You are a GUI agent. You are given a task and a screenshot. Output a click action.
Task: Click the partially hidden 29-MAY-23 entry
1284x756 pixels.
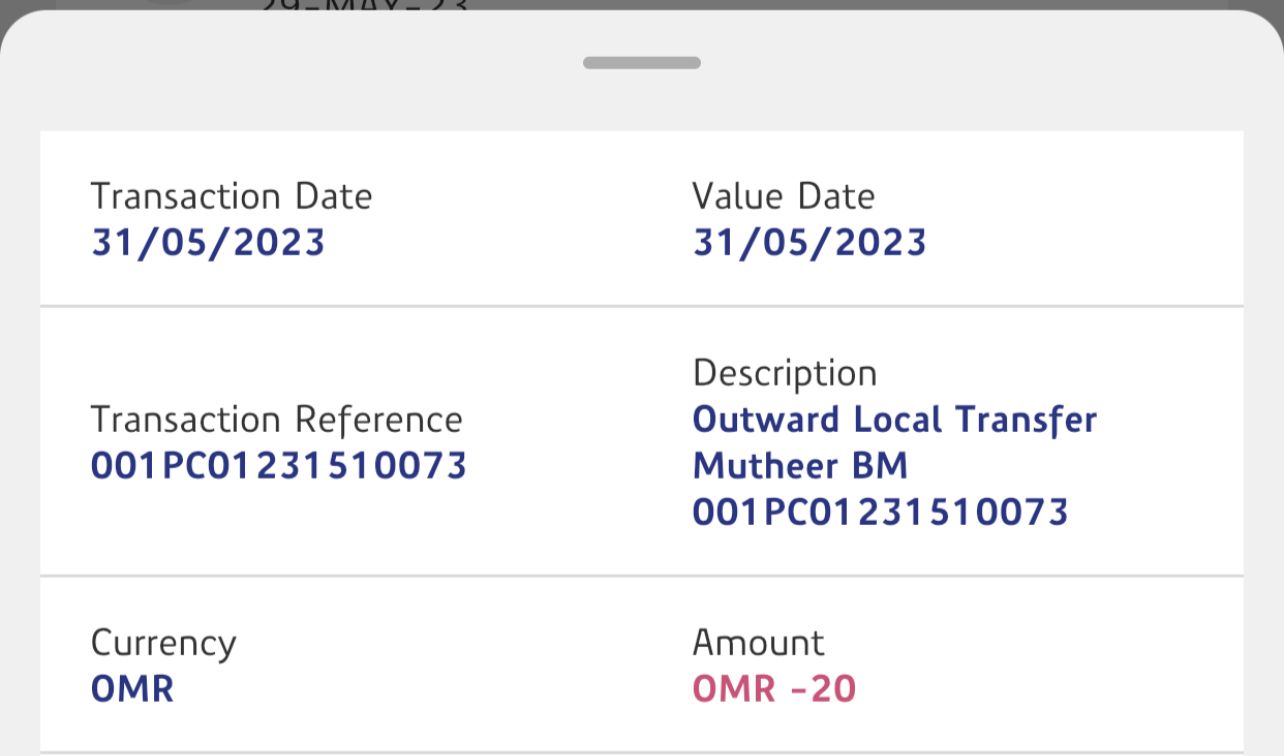(x=365, y=7)
